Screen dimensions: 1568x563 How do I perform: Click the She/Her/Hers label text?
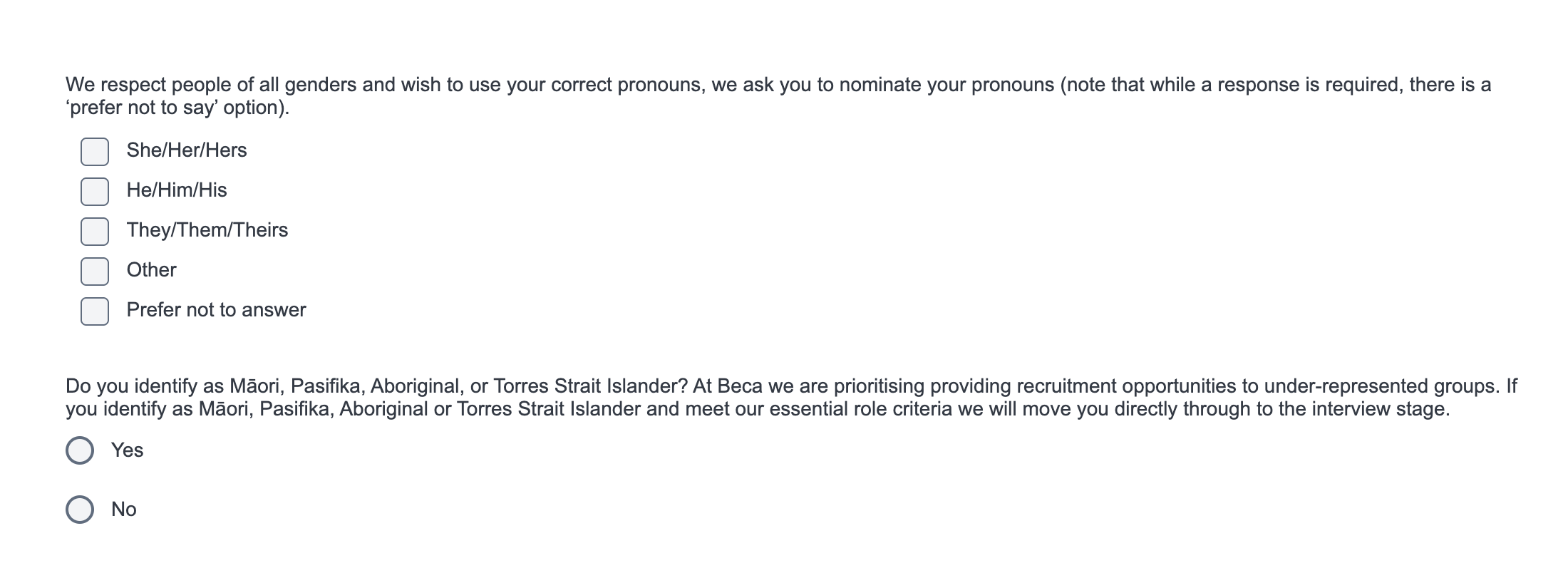(187, 150)
